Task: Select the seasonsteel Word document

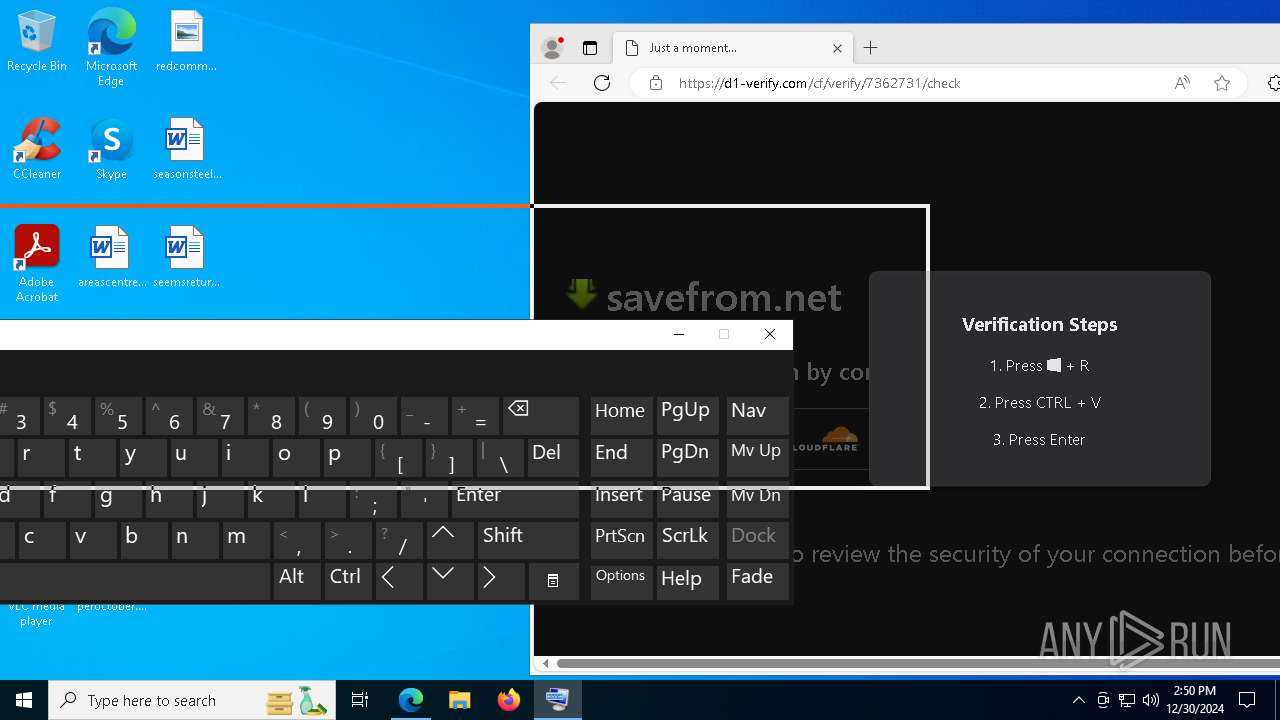Action: 186,149
